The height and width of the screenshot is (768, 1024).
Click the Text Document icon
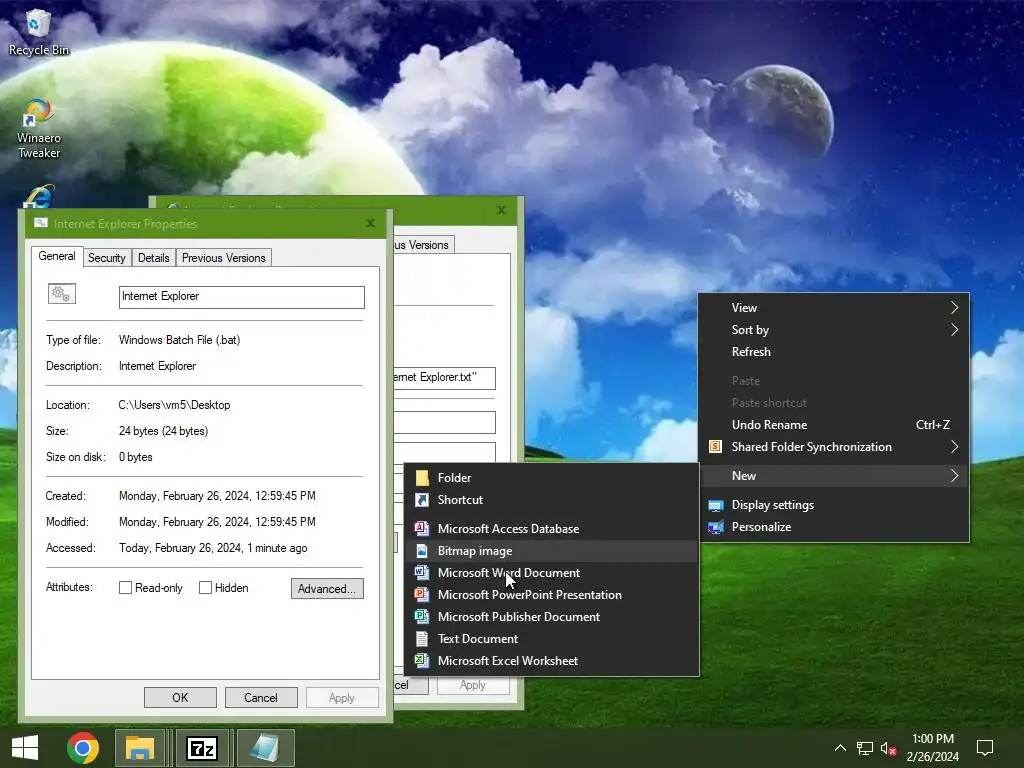click(422, 639)
